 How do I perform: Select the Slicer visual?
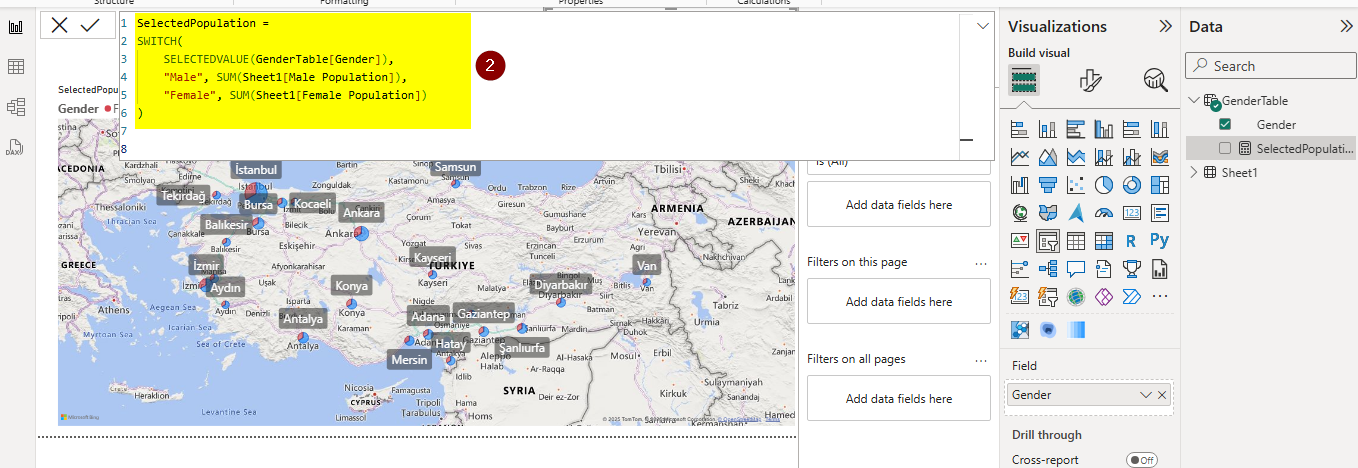[1048, 241]
